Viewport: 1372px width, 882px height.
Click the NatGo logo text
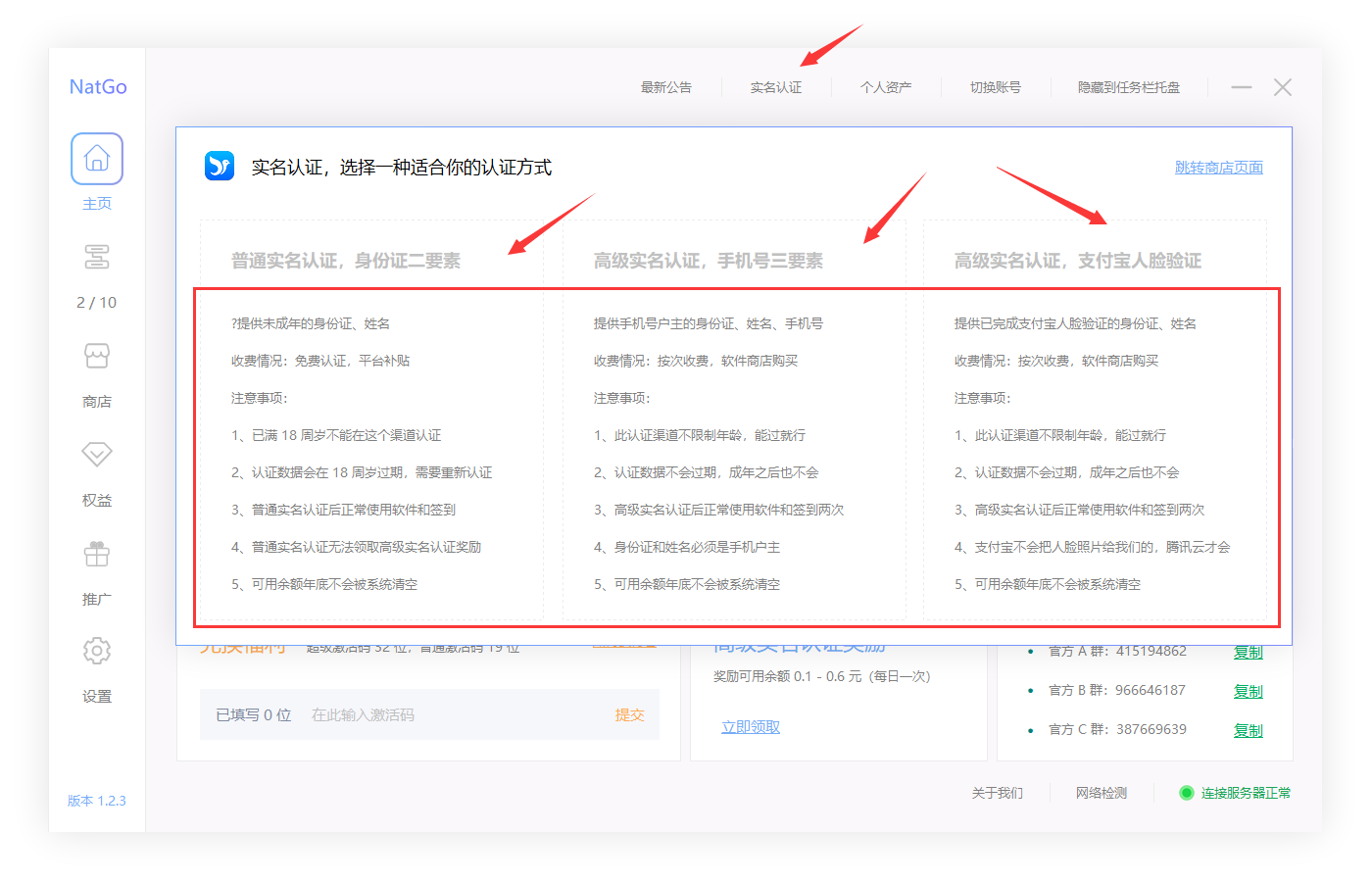click(98, 86)
